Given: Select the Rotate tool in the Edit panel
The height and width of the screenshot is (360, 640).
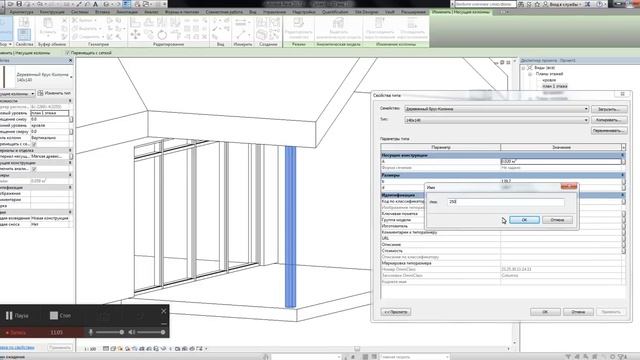Looking at the screenshot, I should 162,35.
